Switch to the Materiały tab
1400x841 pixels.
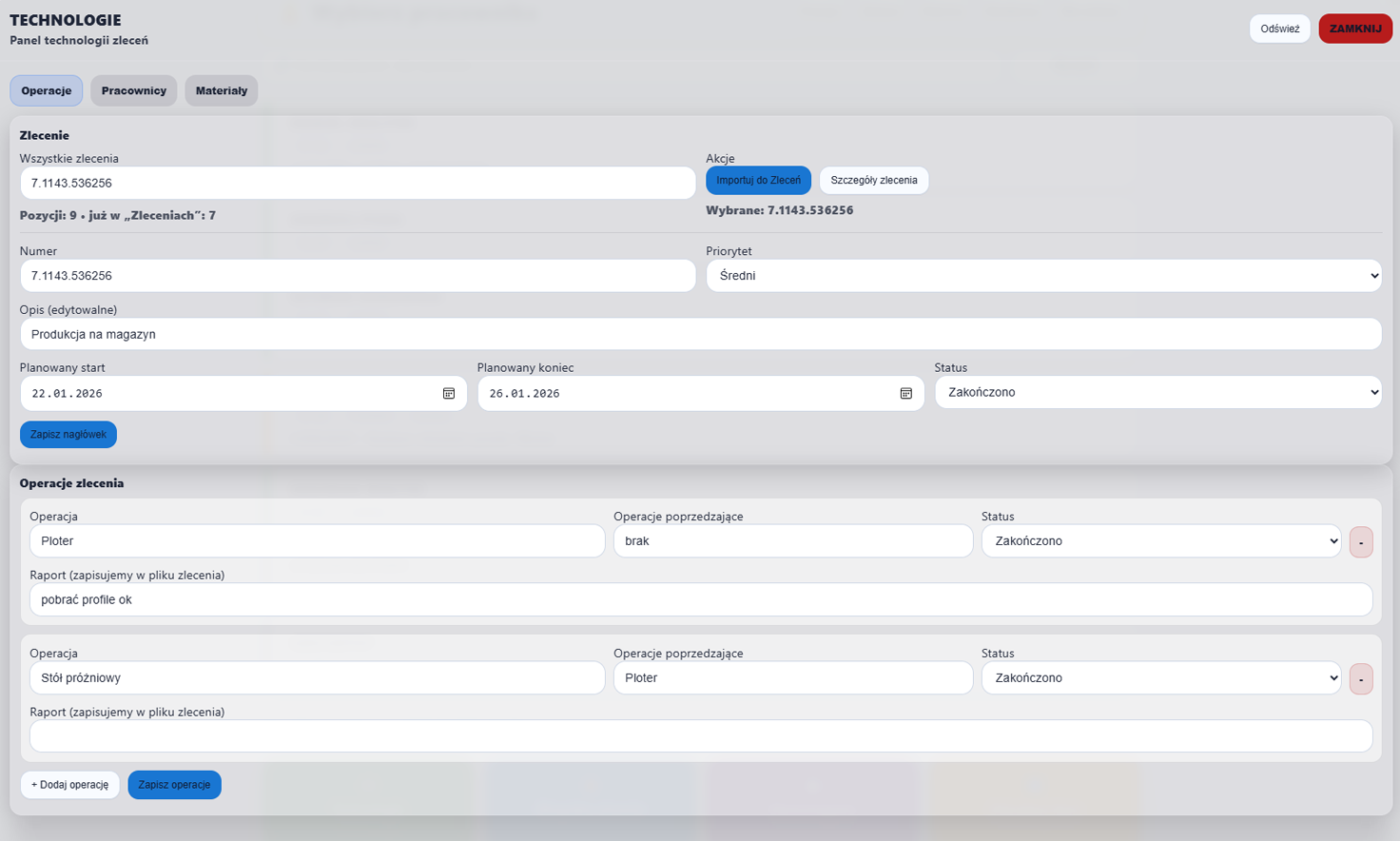pyautogui.click(x=221, y=90)
